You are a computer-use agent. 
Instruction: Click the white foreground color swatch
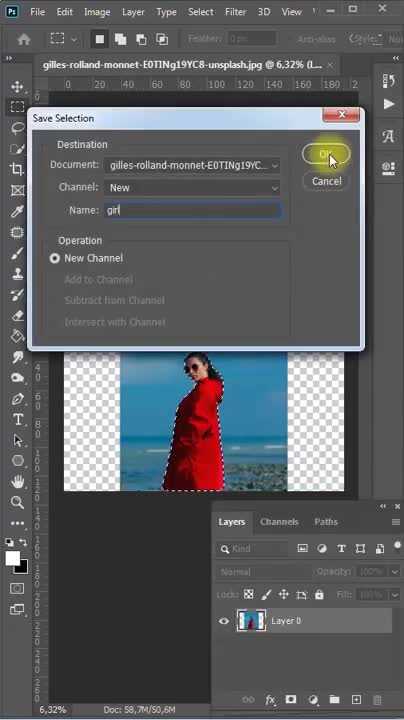(12, 558)
